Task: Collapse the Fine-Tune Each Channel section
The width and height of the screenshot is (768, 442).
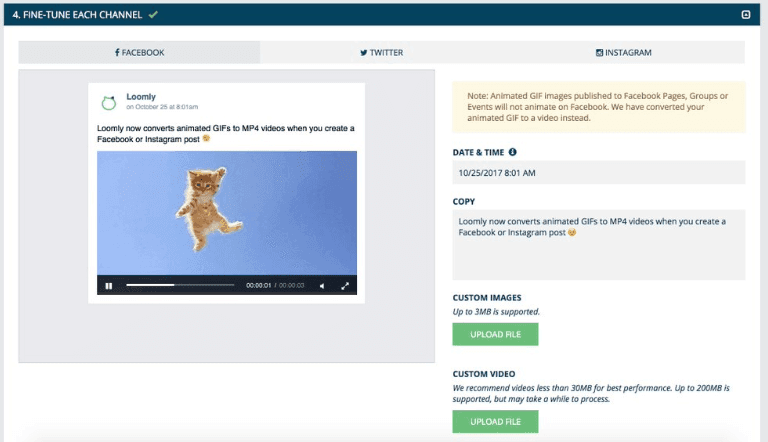Action: pos(745,15)
